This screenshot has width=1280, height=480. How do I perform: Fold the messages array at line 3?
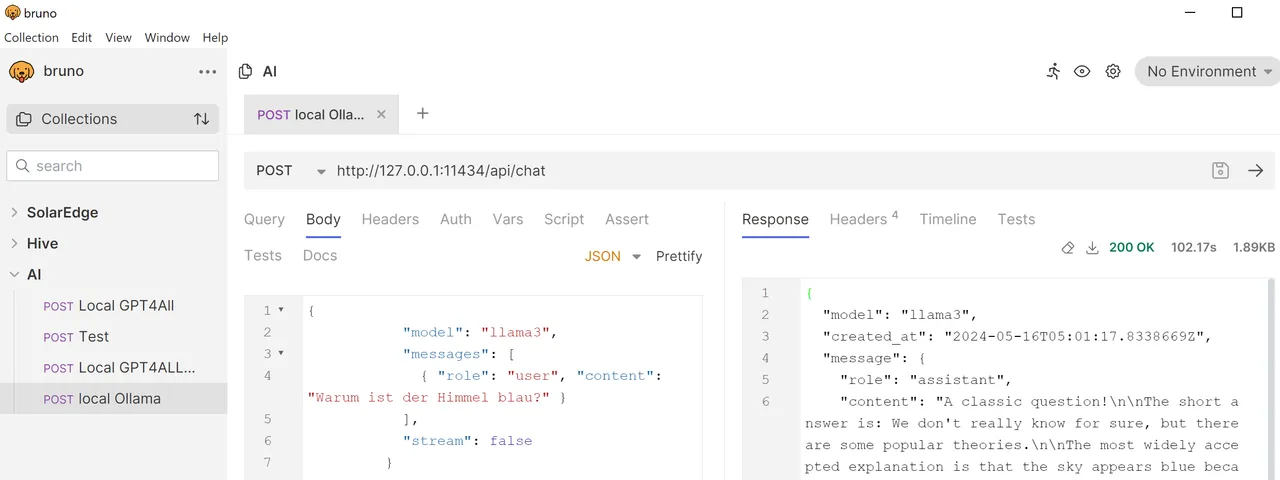[281, 354]
